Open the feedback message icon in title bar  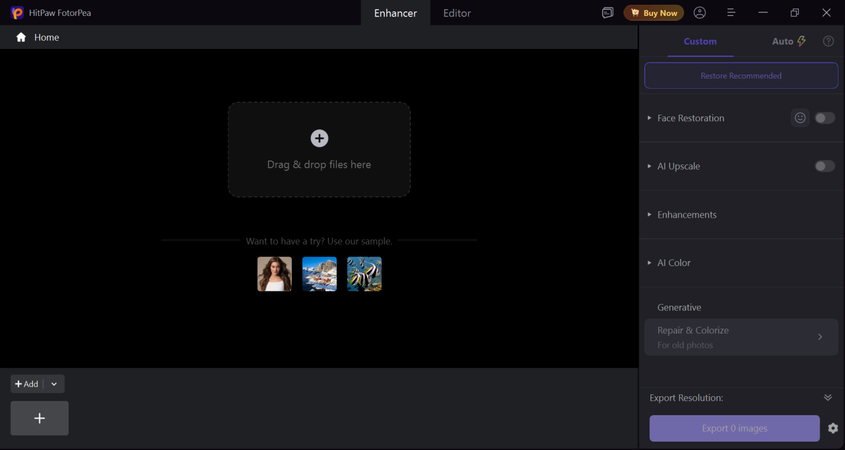[x=607, y=13]
